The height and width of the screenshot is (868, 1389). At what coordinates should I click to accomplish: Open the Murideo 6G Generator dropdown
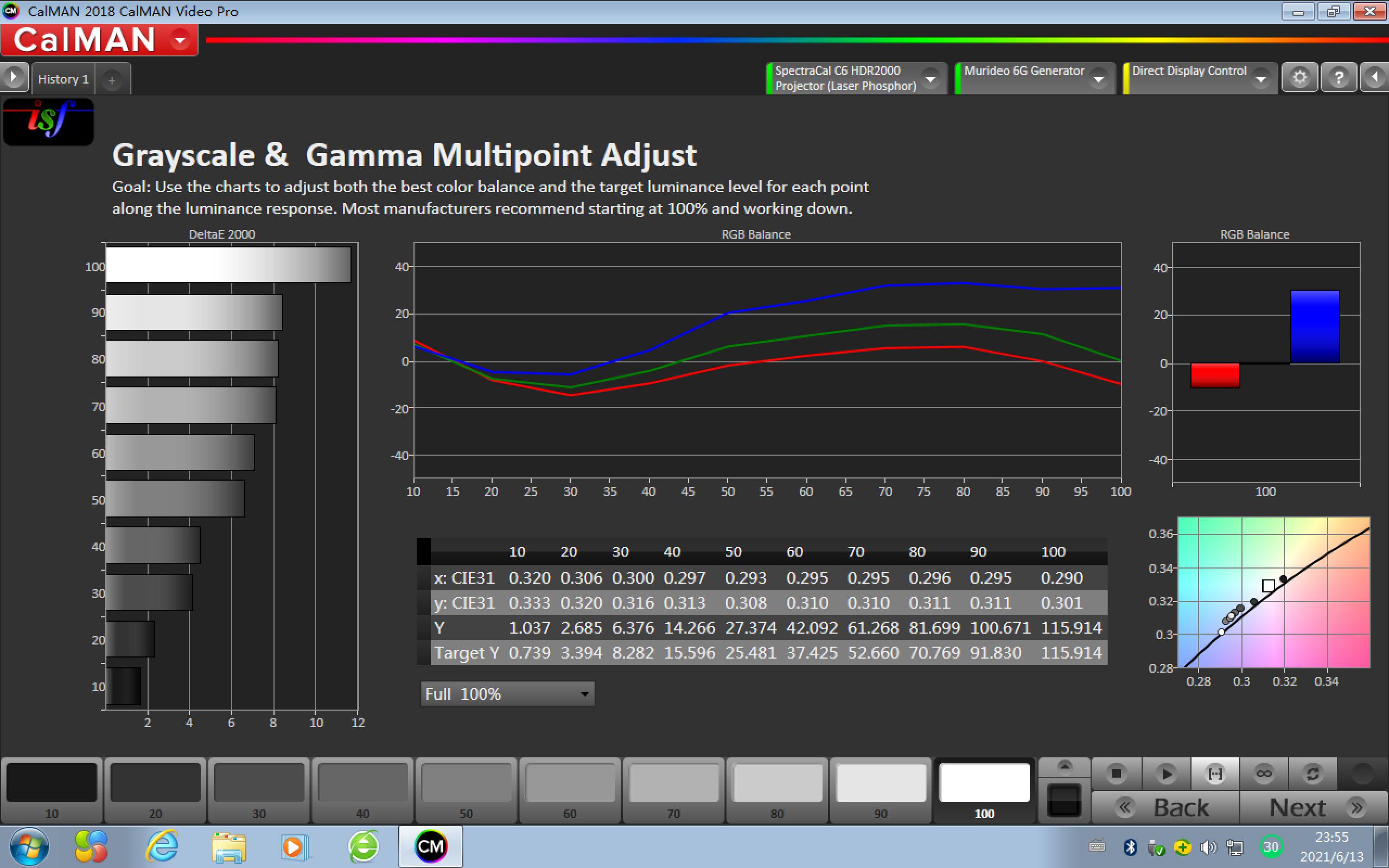pyautogui.click(x=1099, y=78)
